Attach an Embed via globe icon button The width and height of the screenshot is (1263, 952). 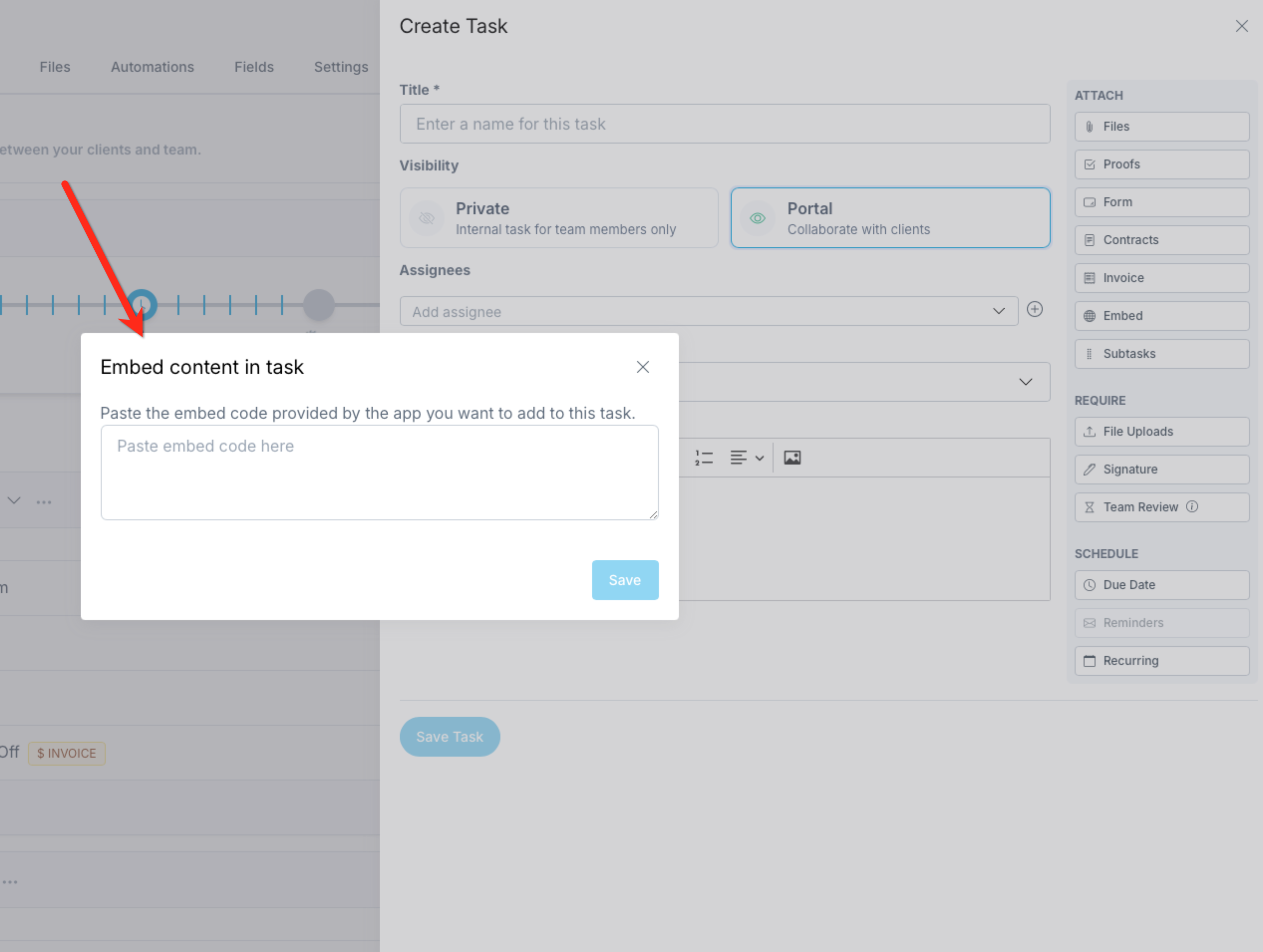(1161, 316)
